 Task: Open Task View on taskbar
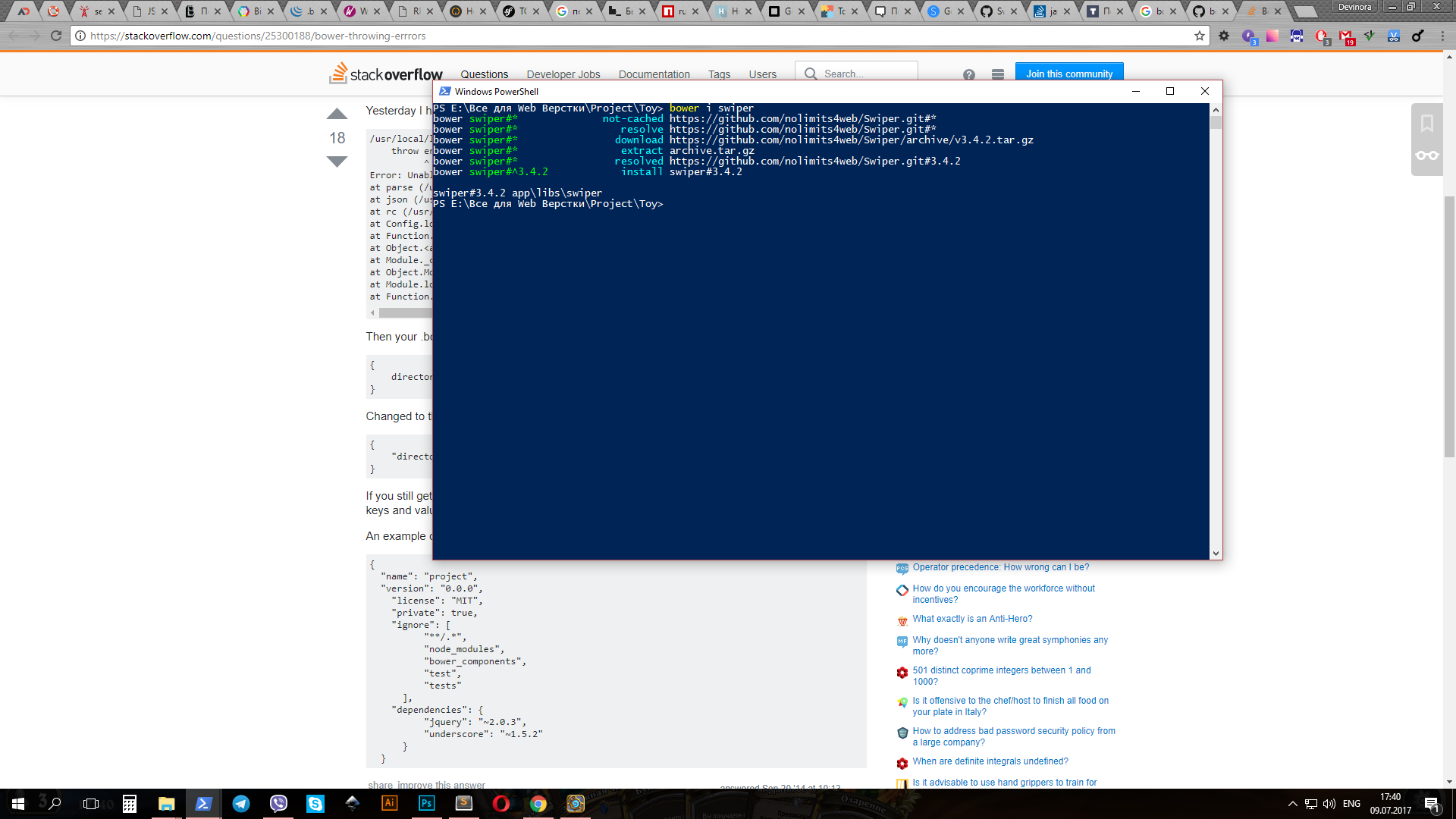(x=91, y=804)
